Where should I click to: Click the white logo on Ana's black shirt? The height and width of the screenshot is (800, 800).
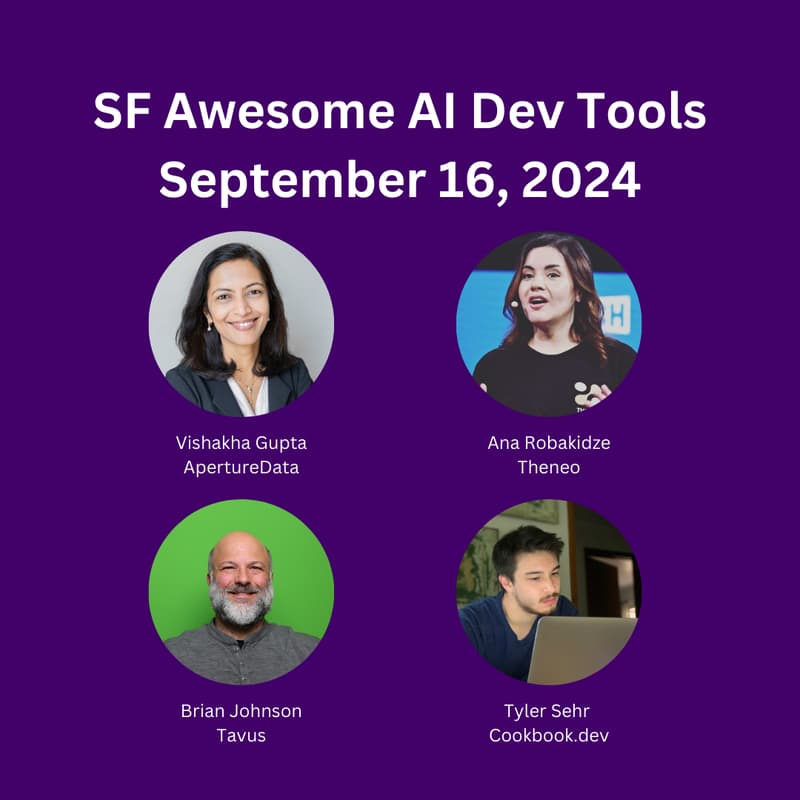pyautogui.click(x=592, y=393)
